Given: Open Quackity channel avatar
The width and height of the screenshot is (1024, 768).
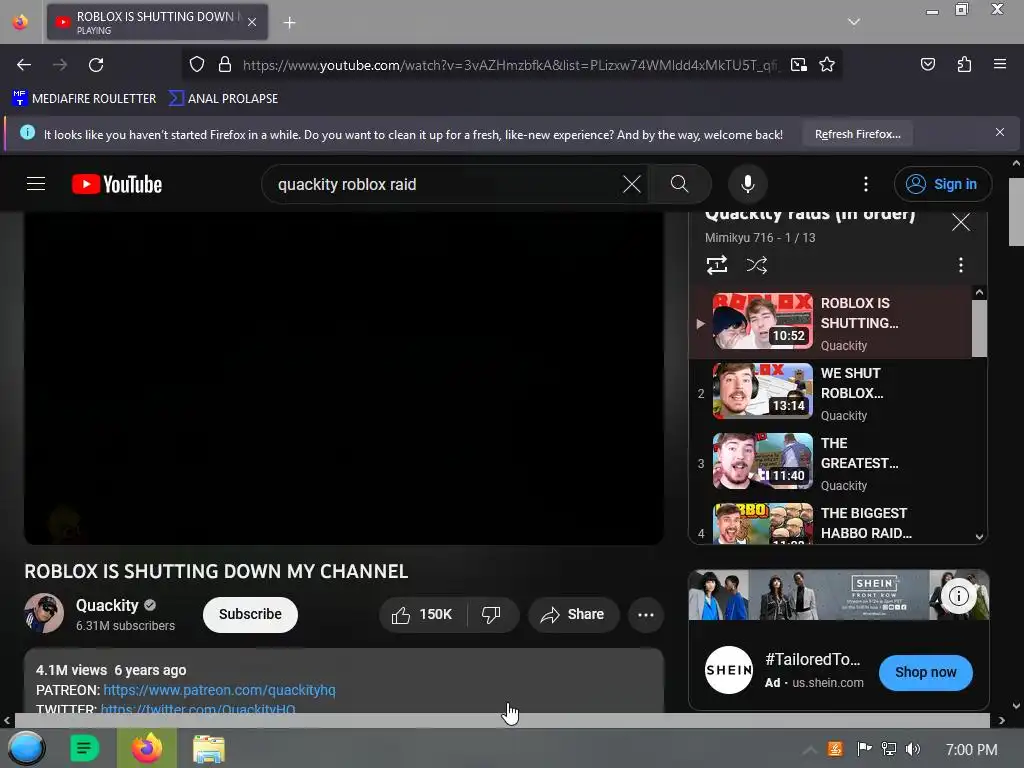Looking at the screenshot, I should (x=44, y=613).
